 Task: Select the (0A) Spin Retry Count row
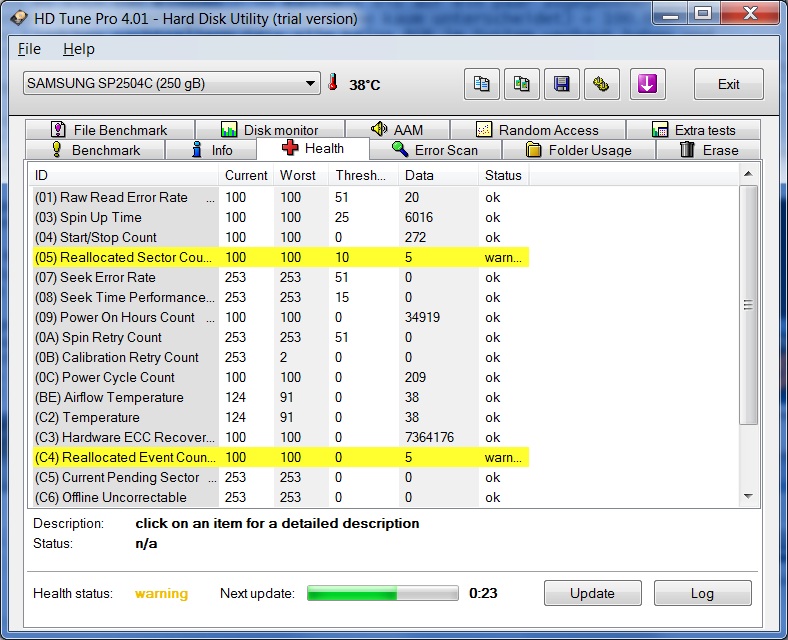pyautogui.click(x=280, y=337)
